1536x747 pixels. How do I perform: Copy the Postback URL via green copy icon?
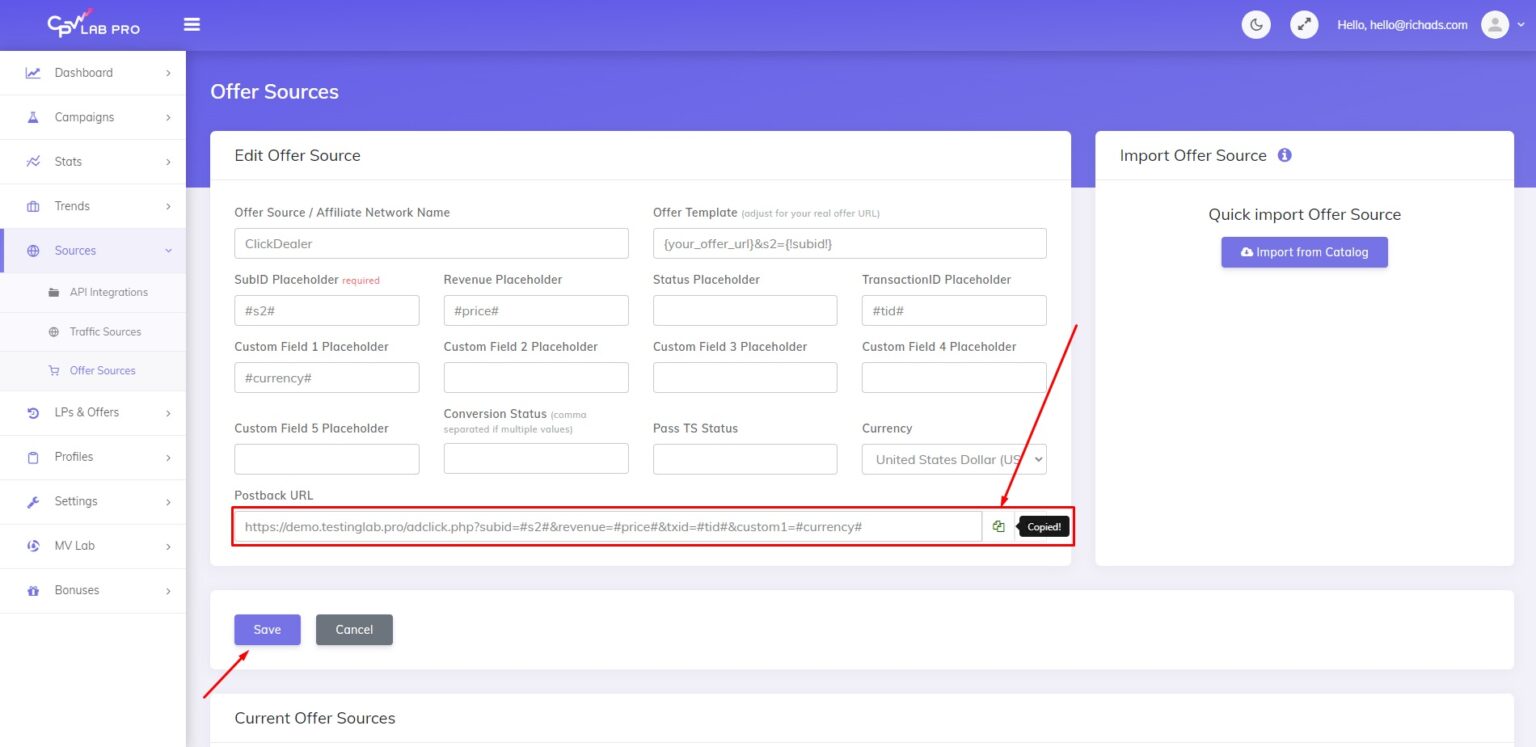point(998,525)
